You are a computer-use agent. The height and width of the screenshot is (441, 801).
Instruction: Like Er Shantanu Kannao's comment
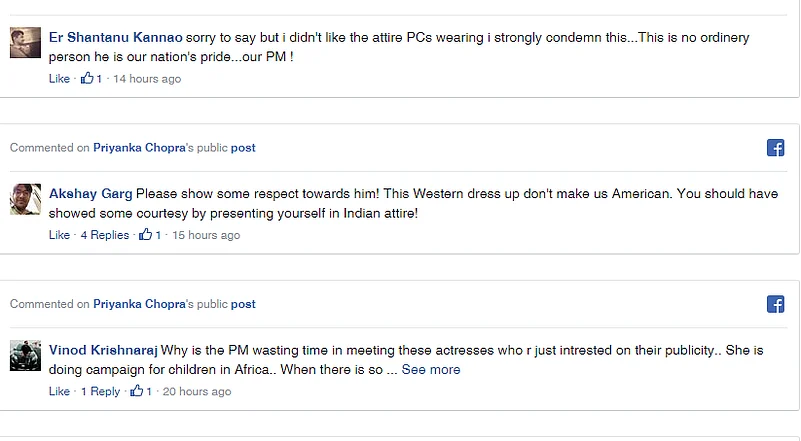tap(59, 79)
